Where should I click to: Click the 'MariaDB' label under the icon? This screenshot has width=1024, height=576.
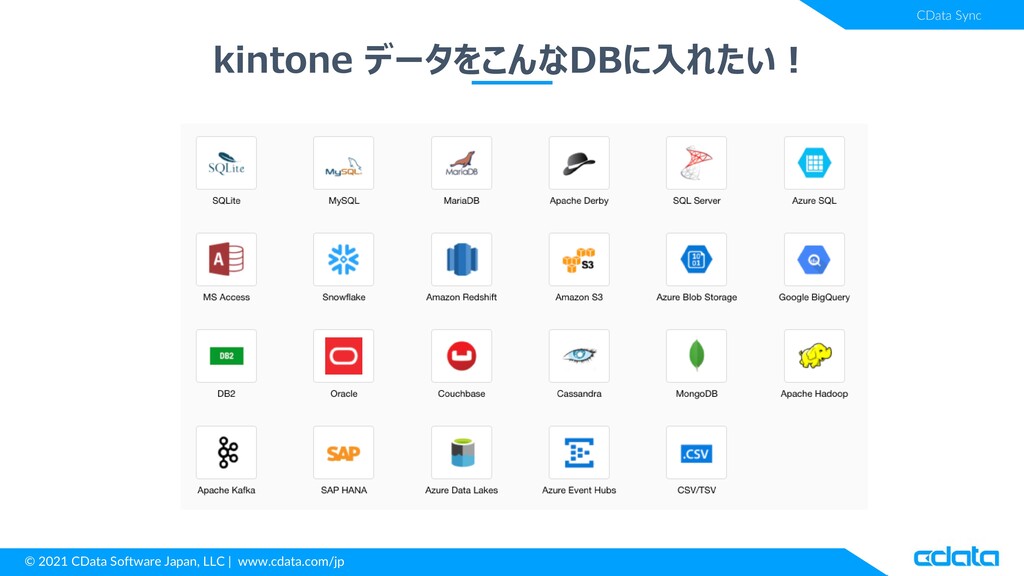[461, 200]
